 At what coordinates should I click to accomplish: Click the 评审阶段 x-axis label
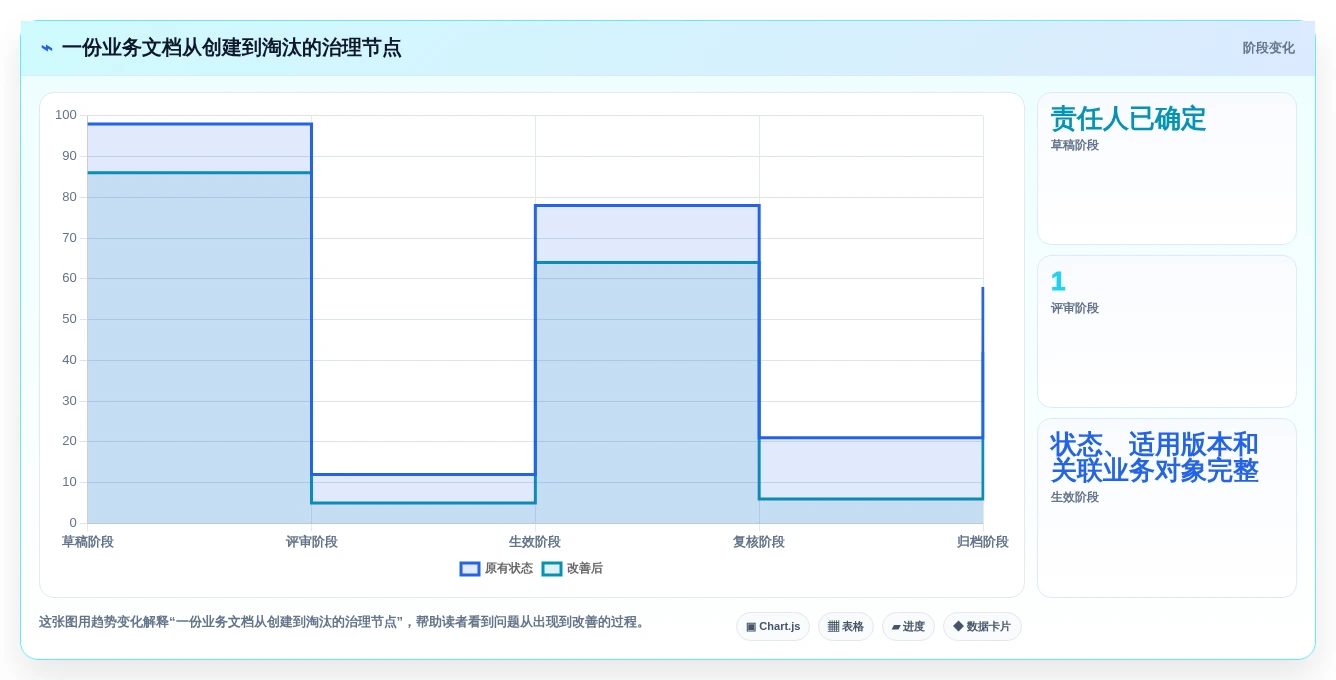(x=312, y=542)
